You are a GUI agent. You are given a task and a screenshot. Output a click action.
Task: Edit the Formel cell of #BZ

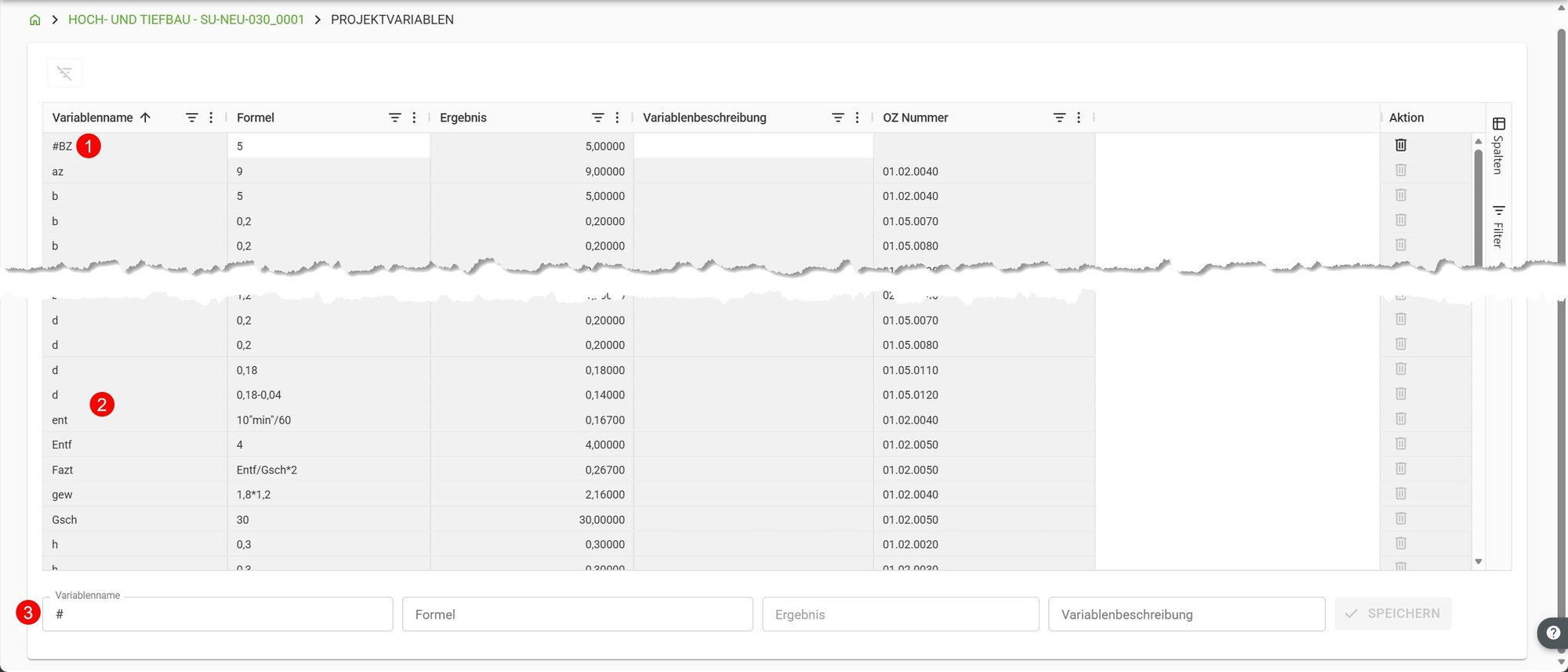[x=328, y=146]
